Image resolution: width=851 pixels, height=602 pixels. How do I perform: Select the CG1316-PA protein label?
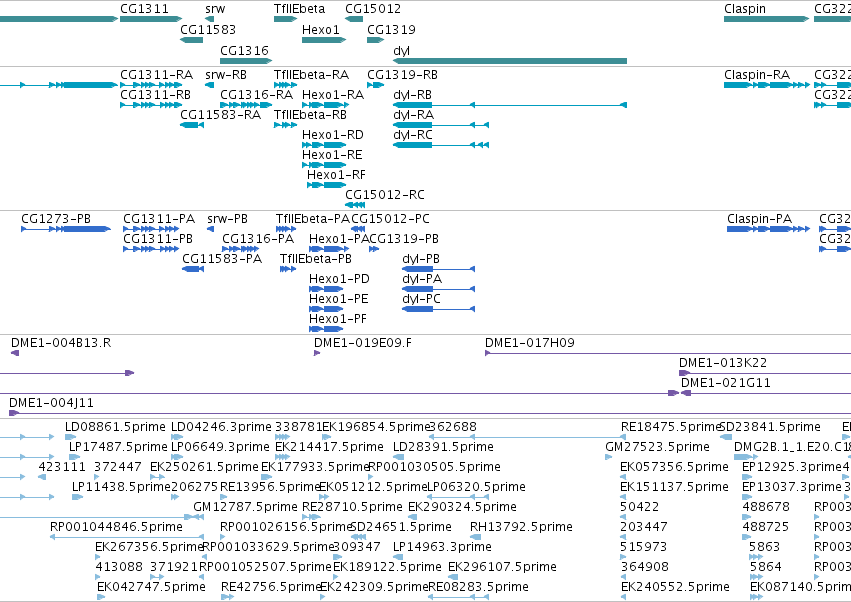pyautogui.click(x=258, y=239)
